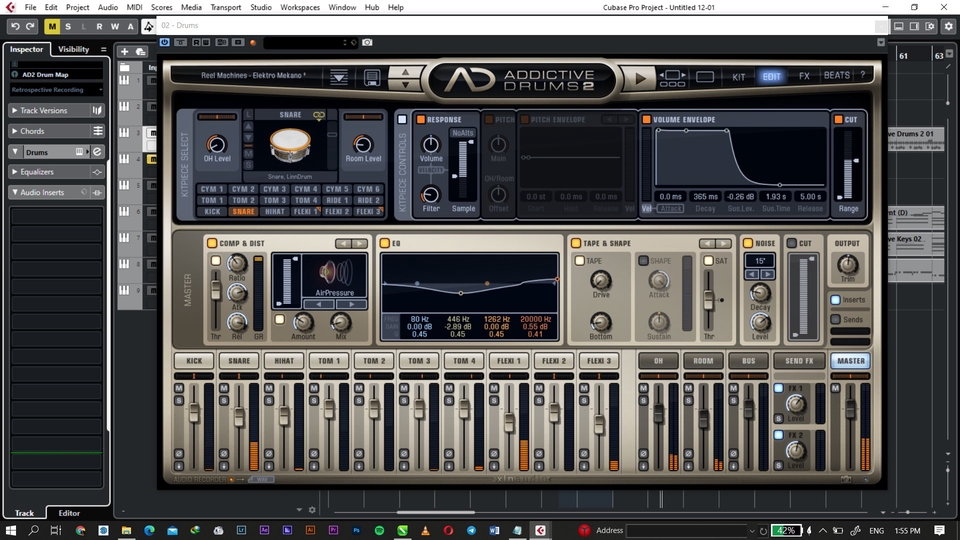Screen dimensions: 960x540
Task: Collapse the Audio Inserts section
Action: [15, 192]
